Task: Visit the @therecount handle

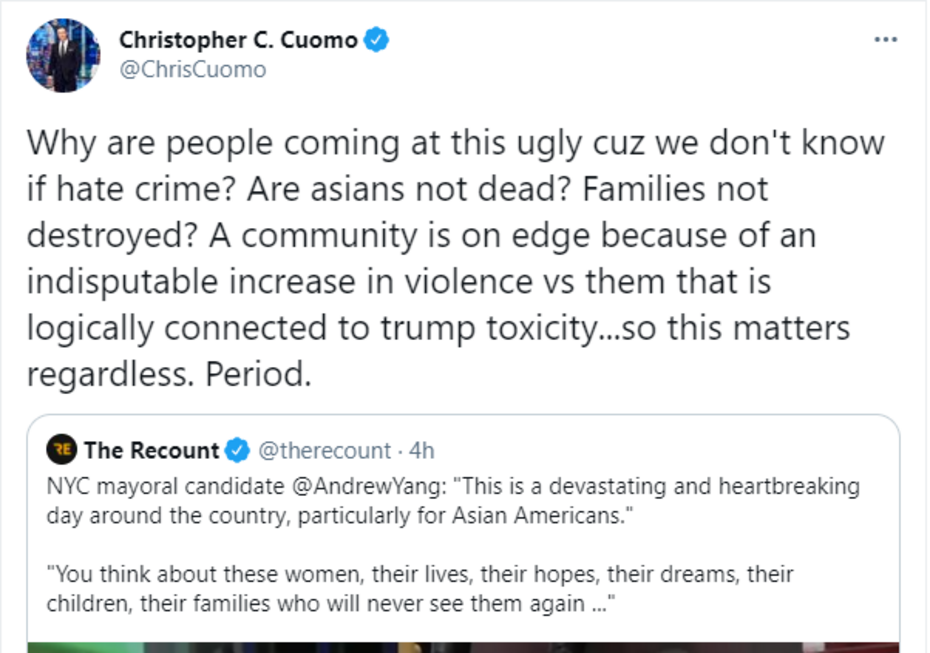Action: (x=325, y=451)
